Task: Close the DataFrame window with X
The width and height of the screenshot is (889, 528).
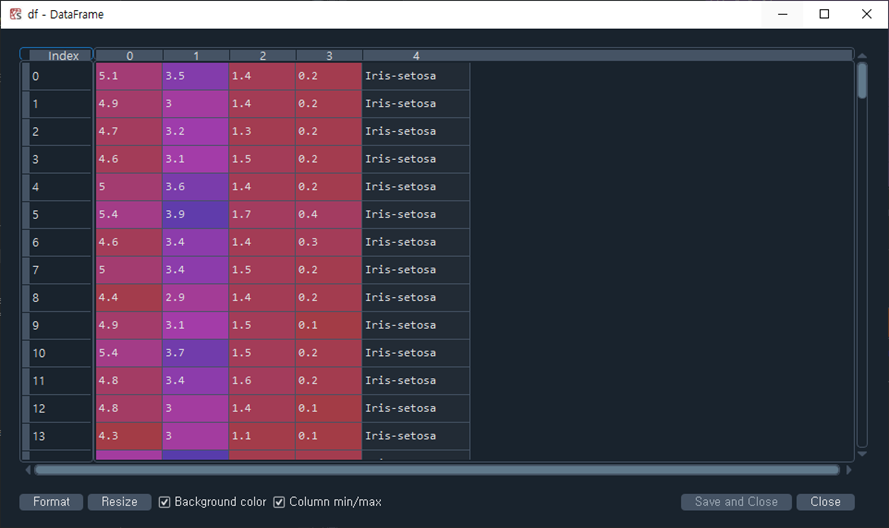Action: pyautogui.click(x=866, y=14)
